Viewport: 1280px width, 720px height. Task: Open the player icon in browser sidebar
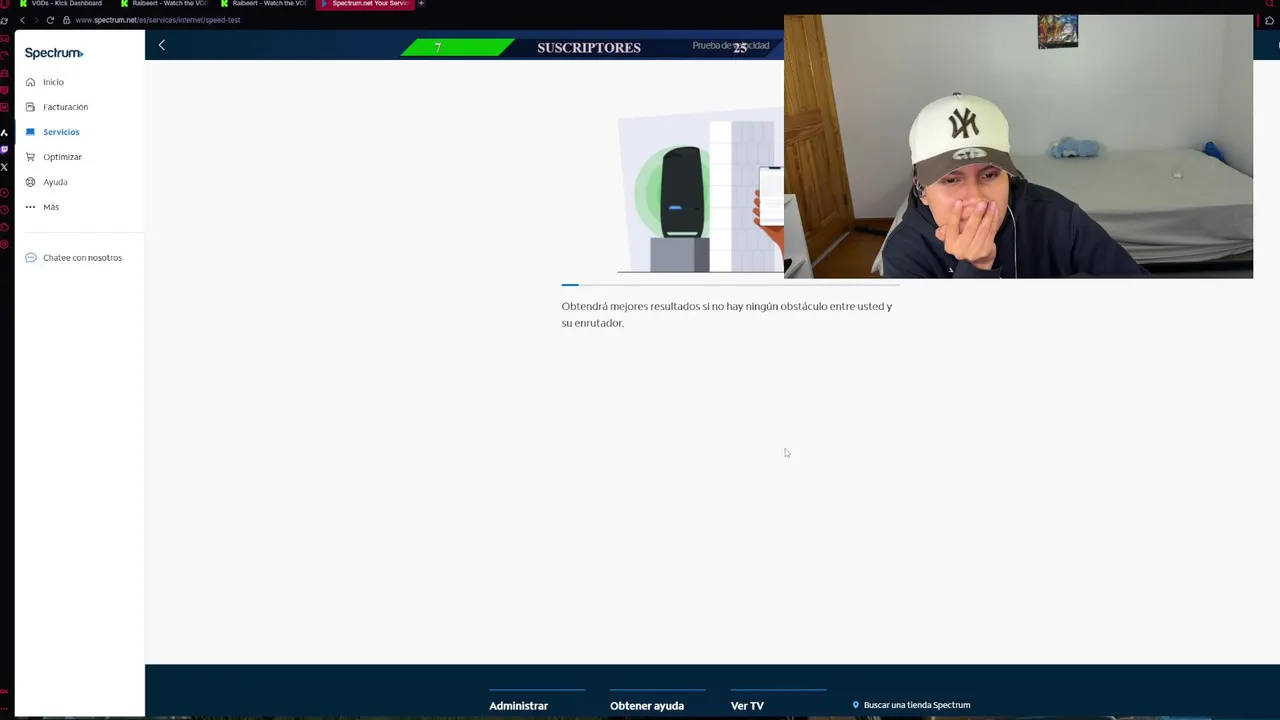pyautogui.click(x=4, y=192)
